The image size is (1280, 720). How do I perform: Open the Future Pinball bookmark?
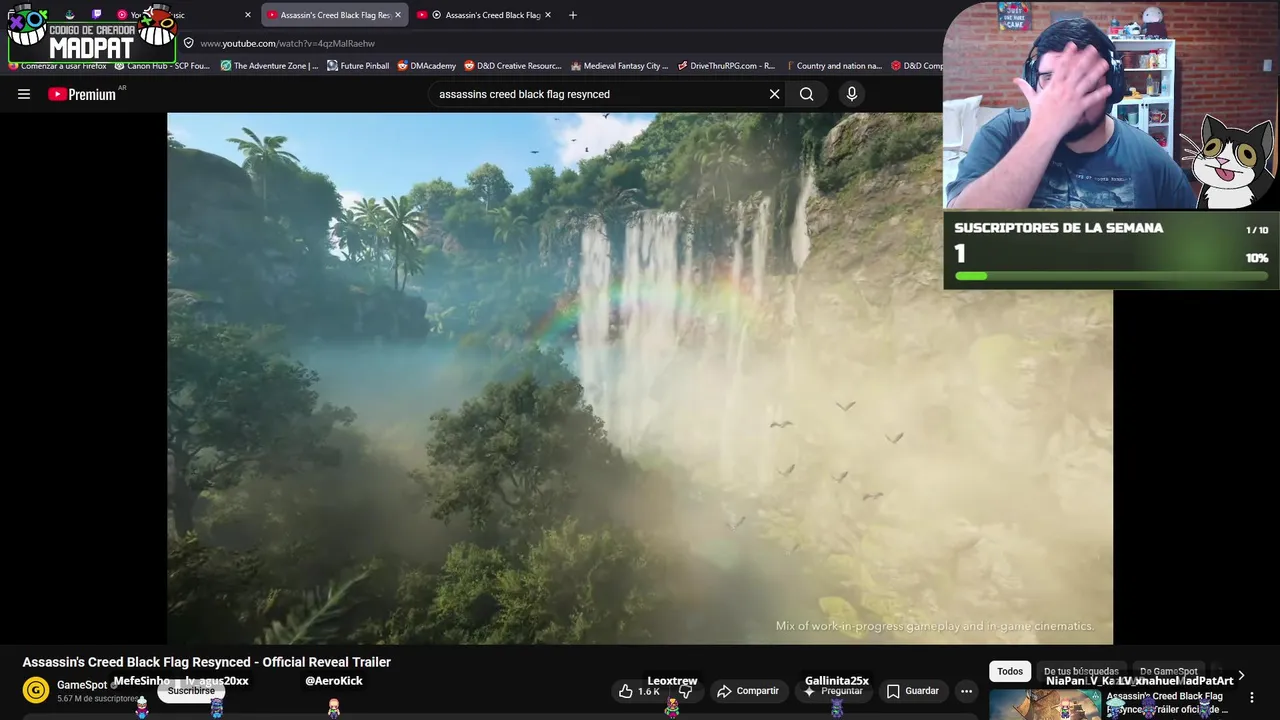tap(358, 66)
